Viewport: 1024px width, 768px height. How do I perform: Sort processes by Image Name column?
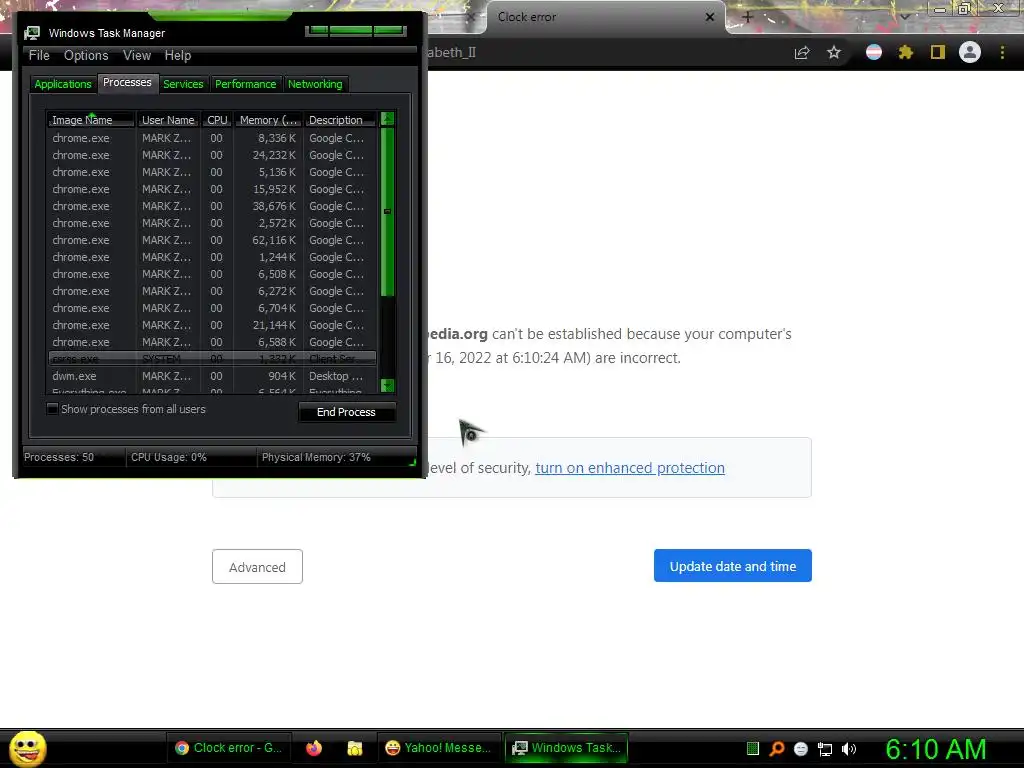[91, 120]
